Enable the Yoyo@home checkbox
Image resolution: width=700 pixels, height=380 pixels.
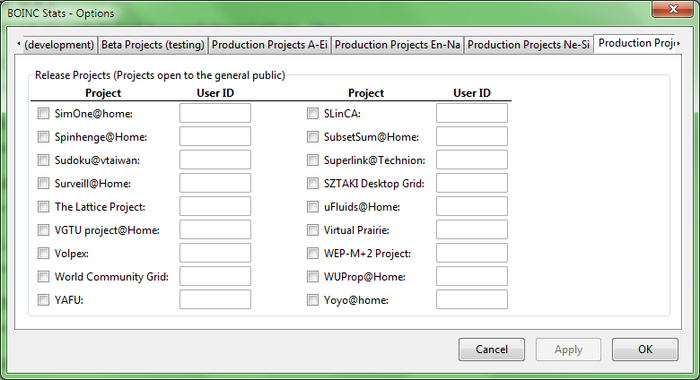click(x=312, y=300)
